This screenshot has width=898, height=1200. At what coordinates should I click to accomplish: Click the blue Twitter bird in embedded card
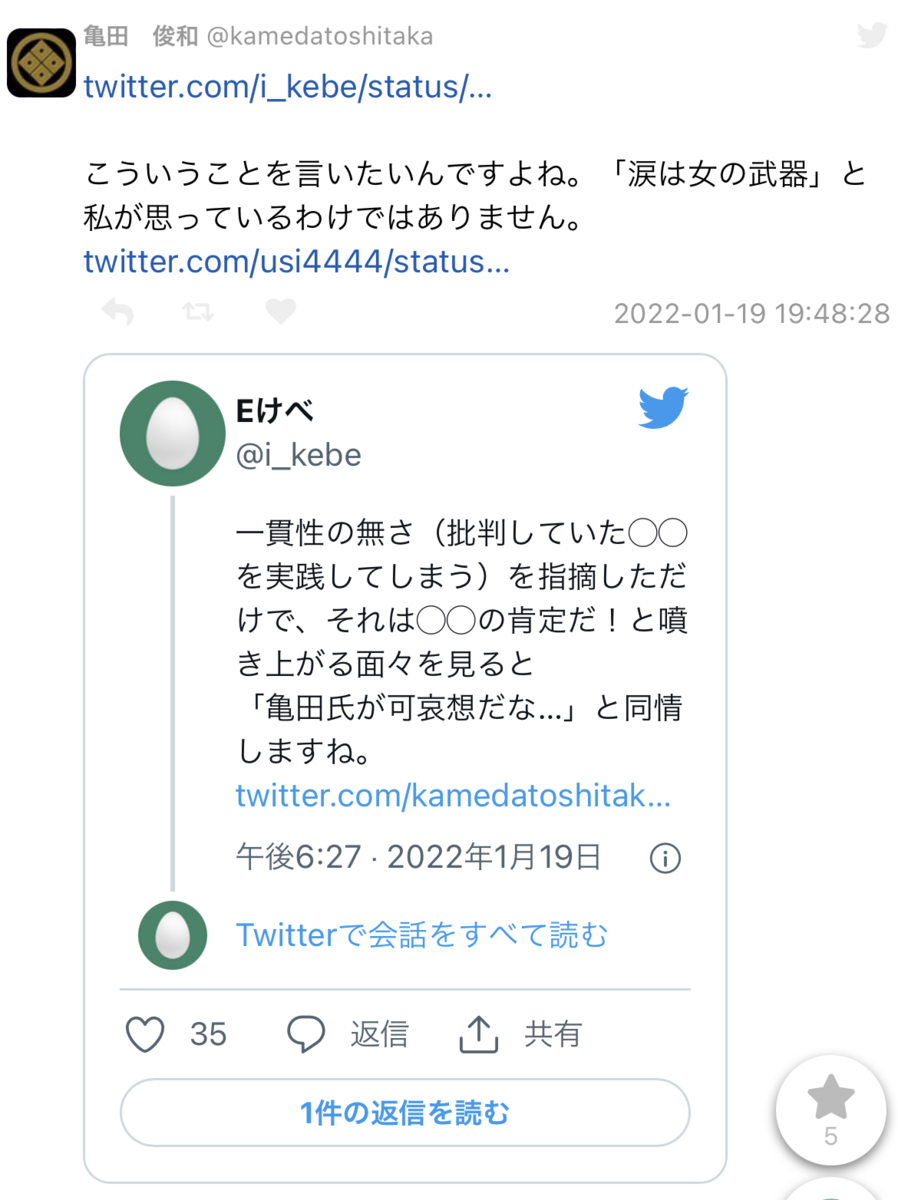point(663,407)
